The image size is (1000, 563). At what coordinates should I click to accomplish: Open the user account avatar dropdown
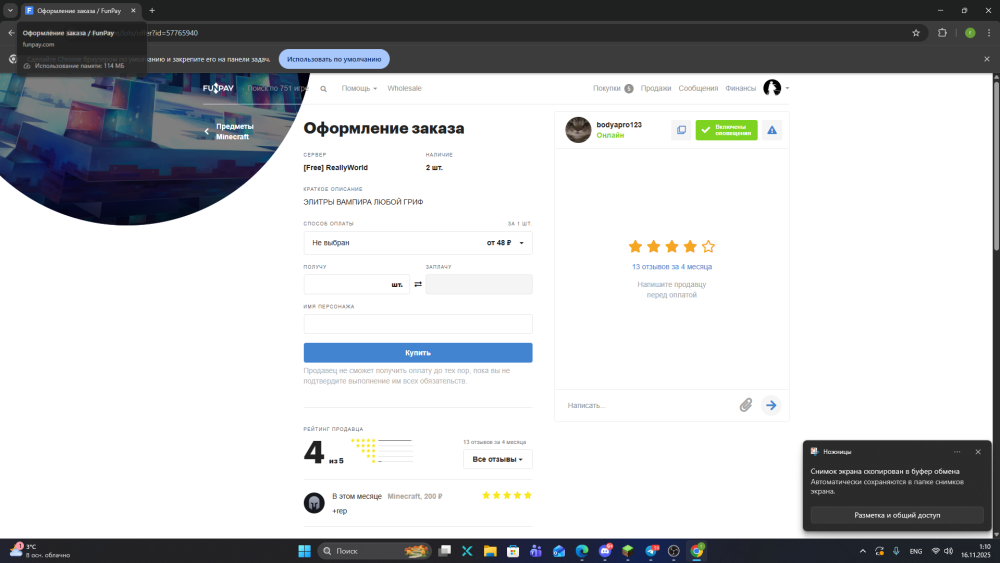point(776,88)
